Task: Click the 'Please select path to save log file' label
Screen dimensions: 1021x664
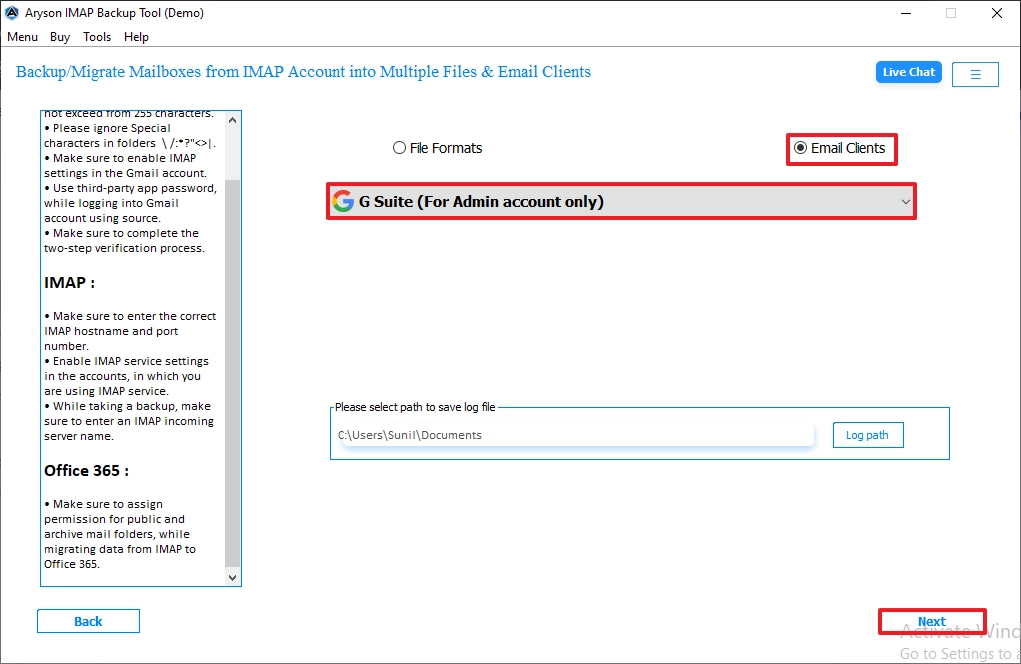Action: click(x=415, y=407)
